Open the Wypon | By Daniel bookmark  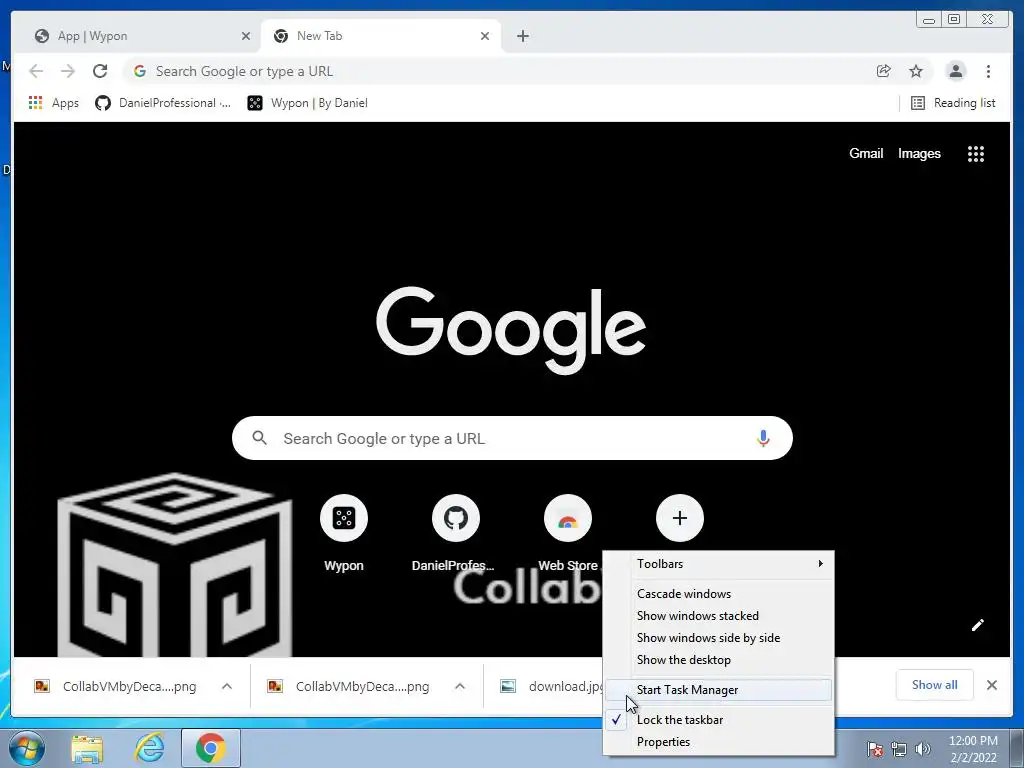pyautogui.click(x=308, y=103)
